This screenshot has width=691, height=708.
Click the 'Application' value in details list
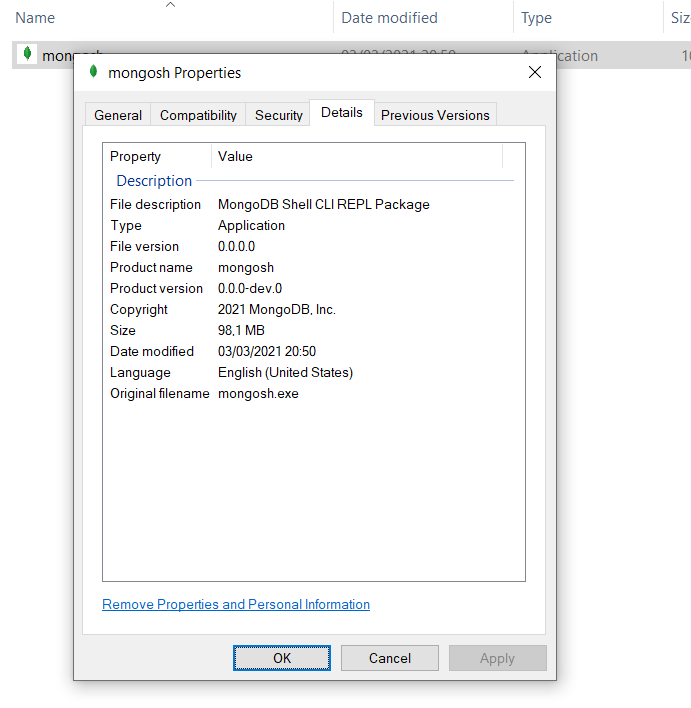(251, 225)
